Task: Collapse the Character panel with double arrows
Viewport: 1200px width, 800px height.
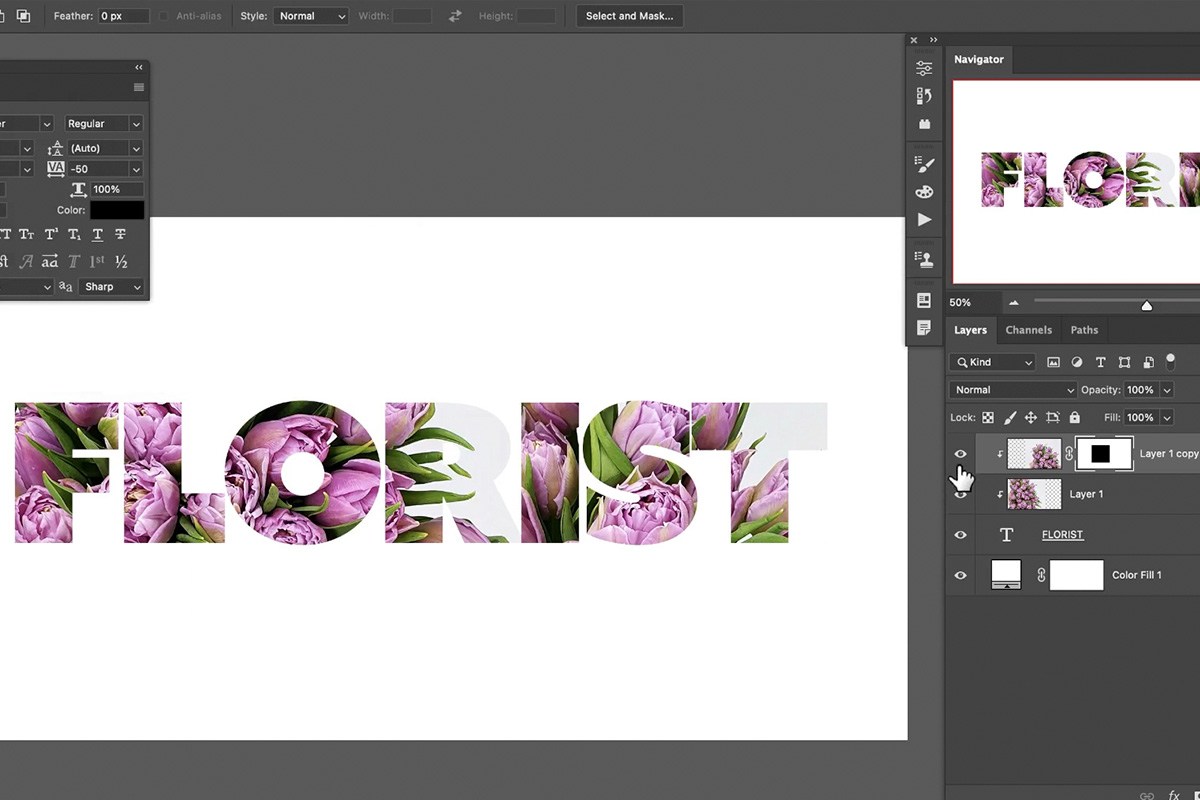Action: pyautogui.click(x=139, y=67)
